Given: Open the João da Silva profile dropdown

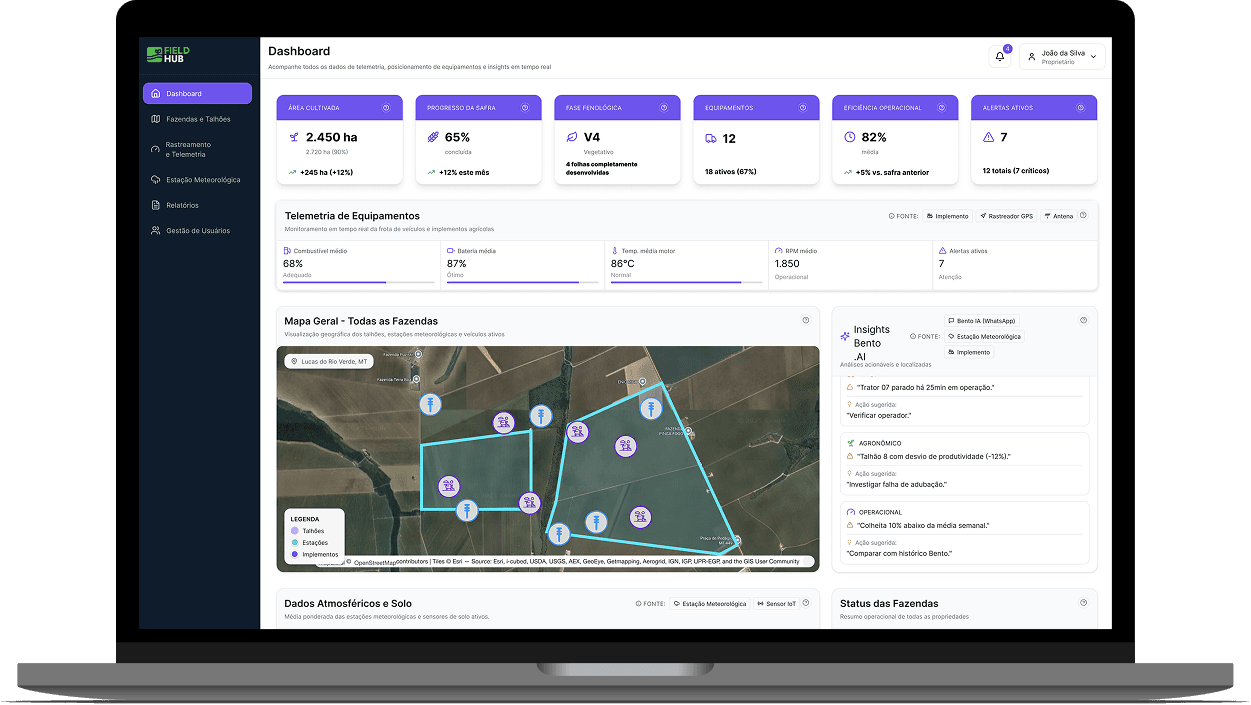Looking at the screenshot, I should (x=1062, y=55).
